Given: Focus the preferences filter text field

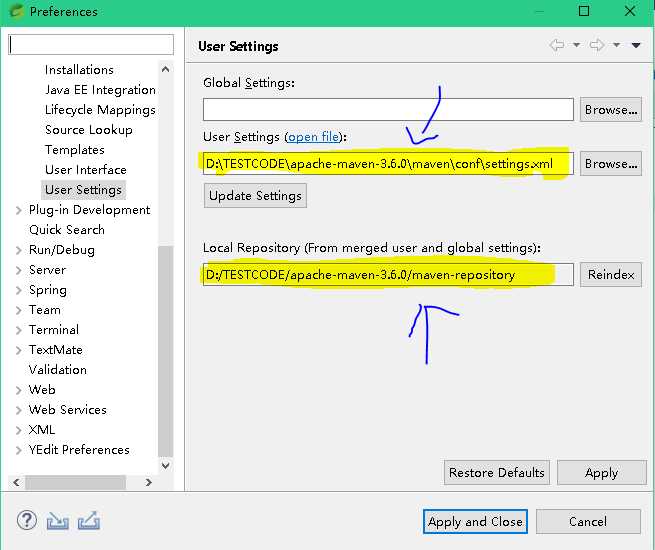Looking at the screenshot, I should pyautogui.click(x=91, y=44).
